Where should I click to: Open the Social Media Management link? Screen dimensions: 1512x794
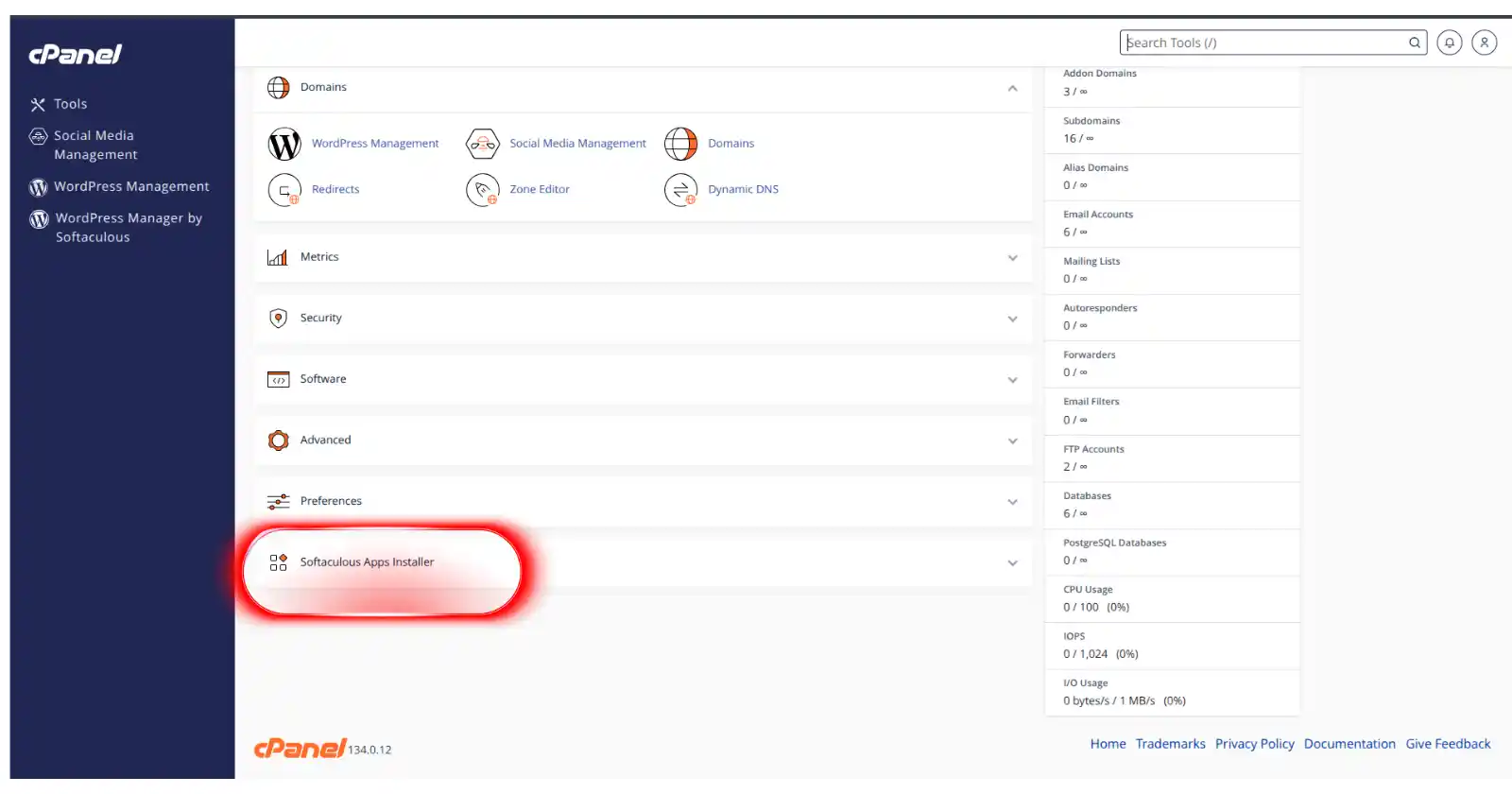(577, 144)
